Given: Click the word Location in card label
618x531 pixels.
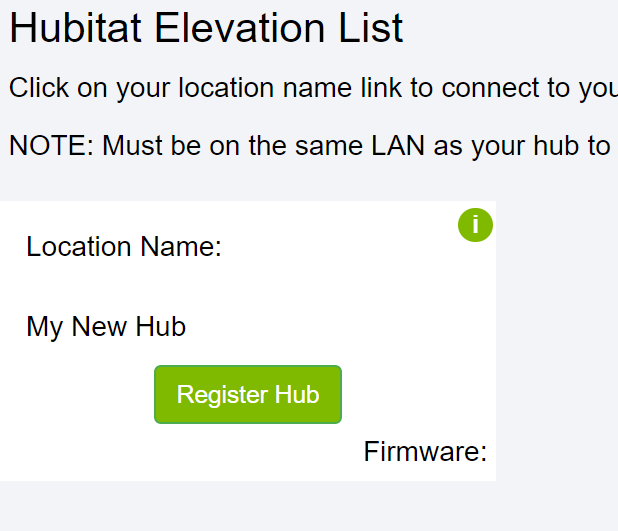Looking at the screenshot, I should (x=78, y=247).
